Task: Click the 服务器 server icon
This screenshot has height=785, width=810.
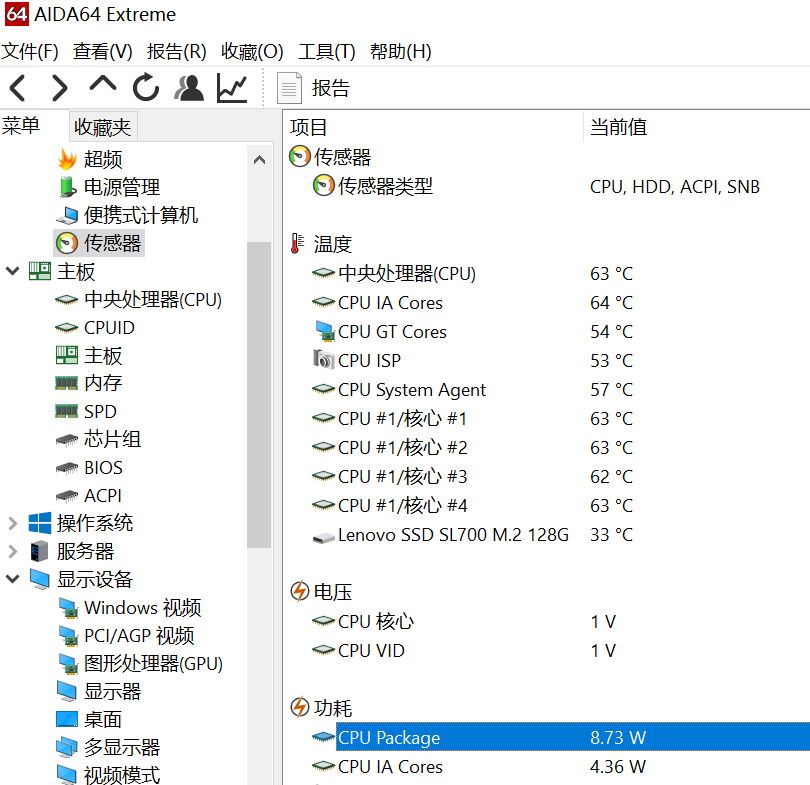Action: (40, 551)
